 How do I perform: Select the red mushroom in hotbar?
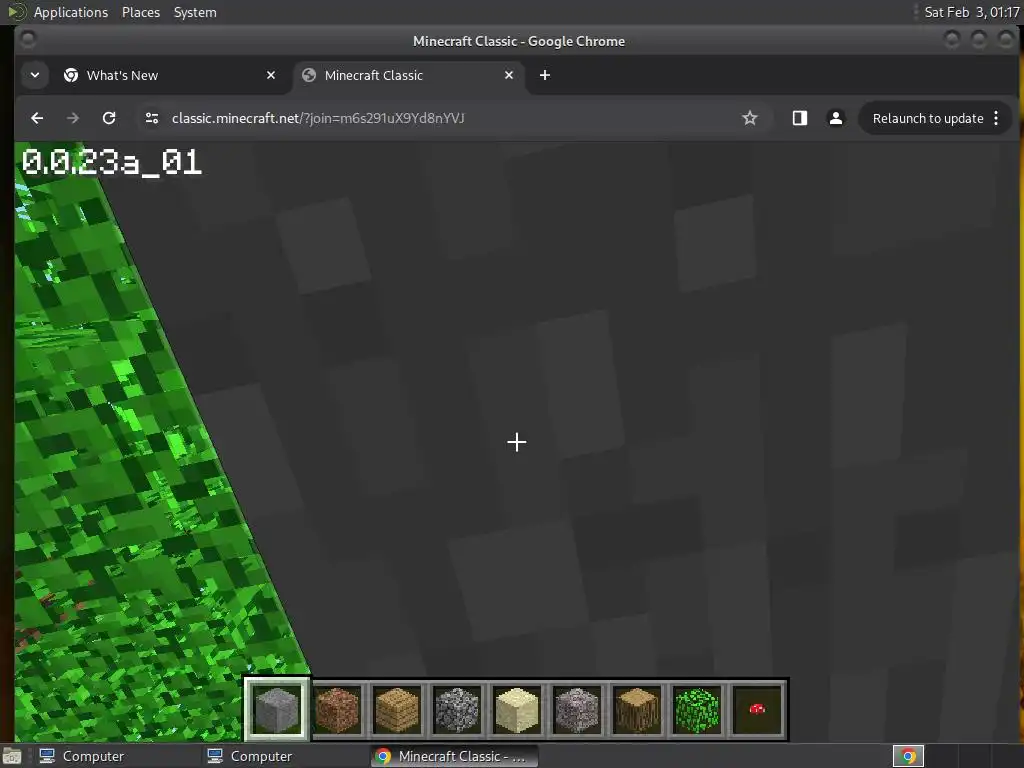click(x=757, y=709)
